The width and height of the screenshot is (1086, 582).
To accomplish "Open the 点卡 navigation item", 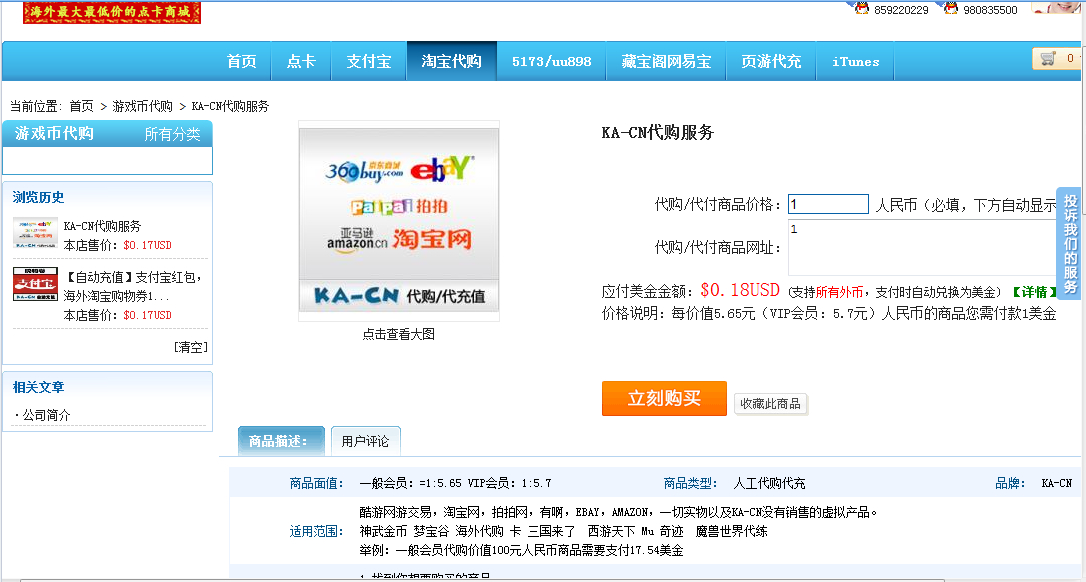I will click(301, 62).
